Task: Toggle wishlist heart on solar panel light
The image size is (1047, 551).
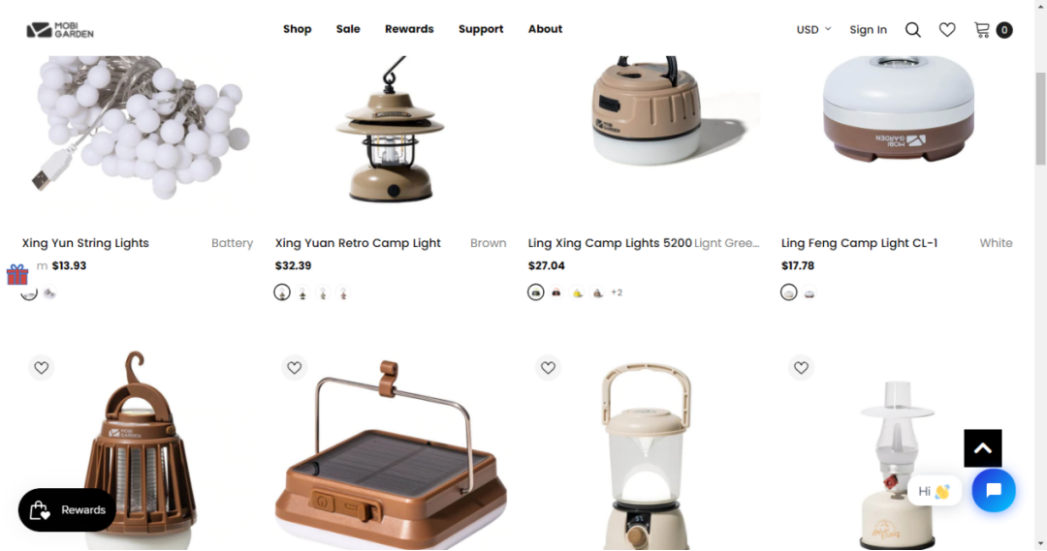Action: coord(294,367)
